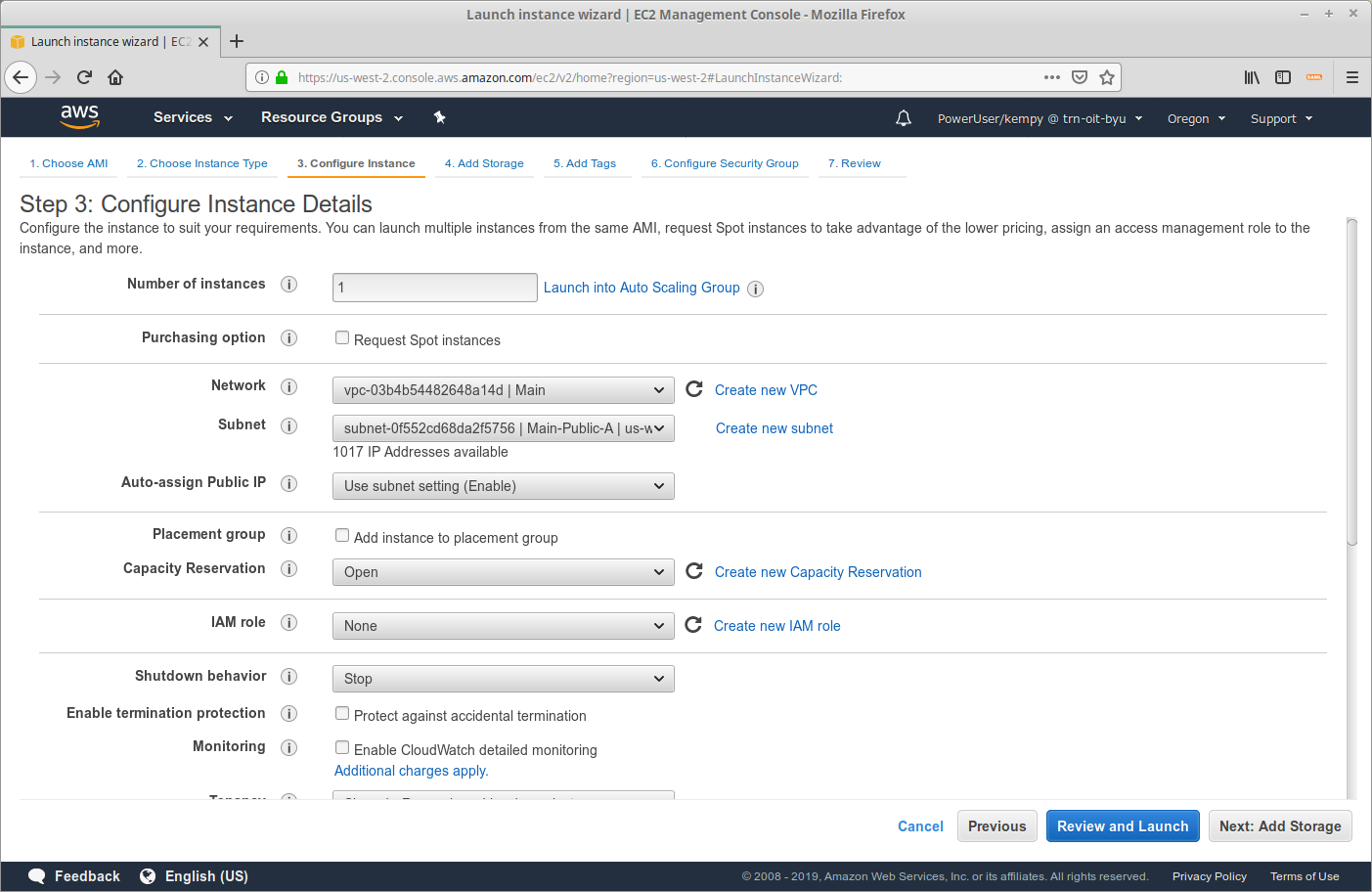Go to step 1 Choose AMI

68,163
